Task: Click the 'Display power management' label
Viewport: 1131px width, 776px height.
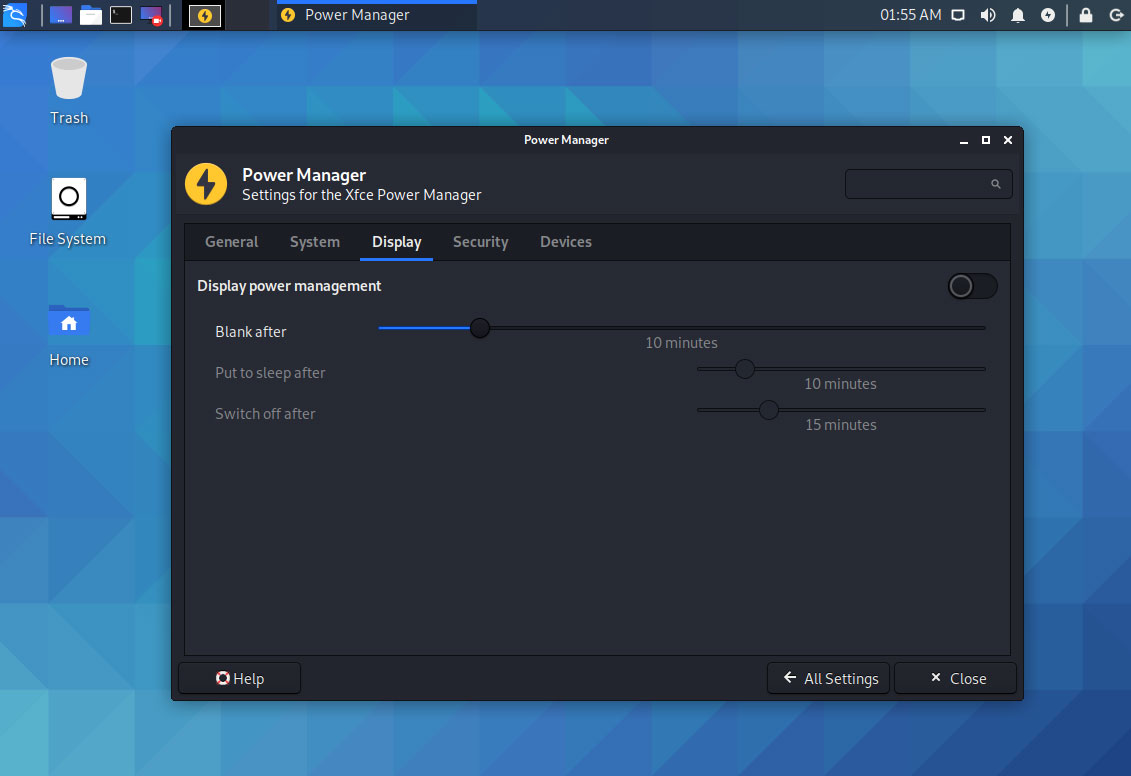Action: coord(289,286)
